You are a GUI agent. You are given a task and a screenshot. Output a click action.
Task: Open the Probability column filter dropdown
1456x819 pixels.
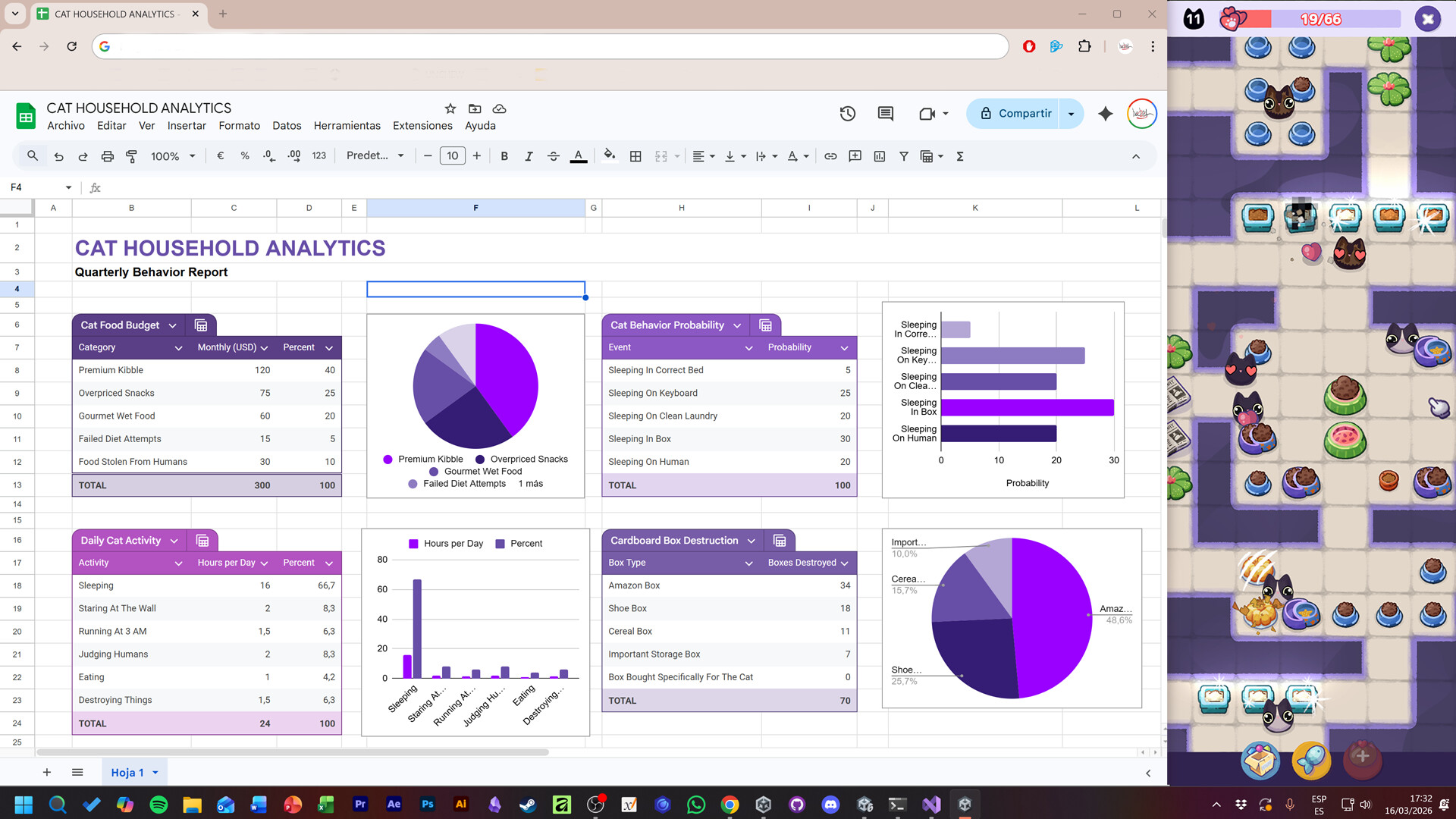point(844,348)
